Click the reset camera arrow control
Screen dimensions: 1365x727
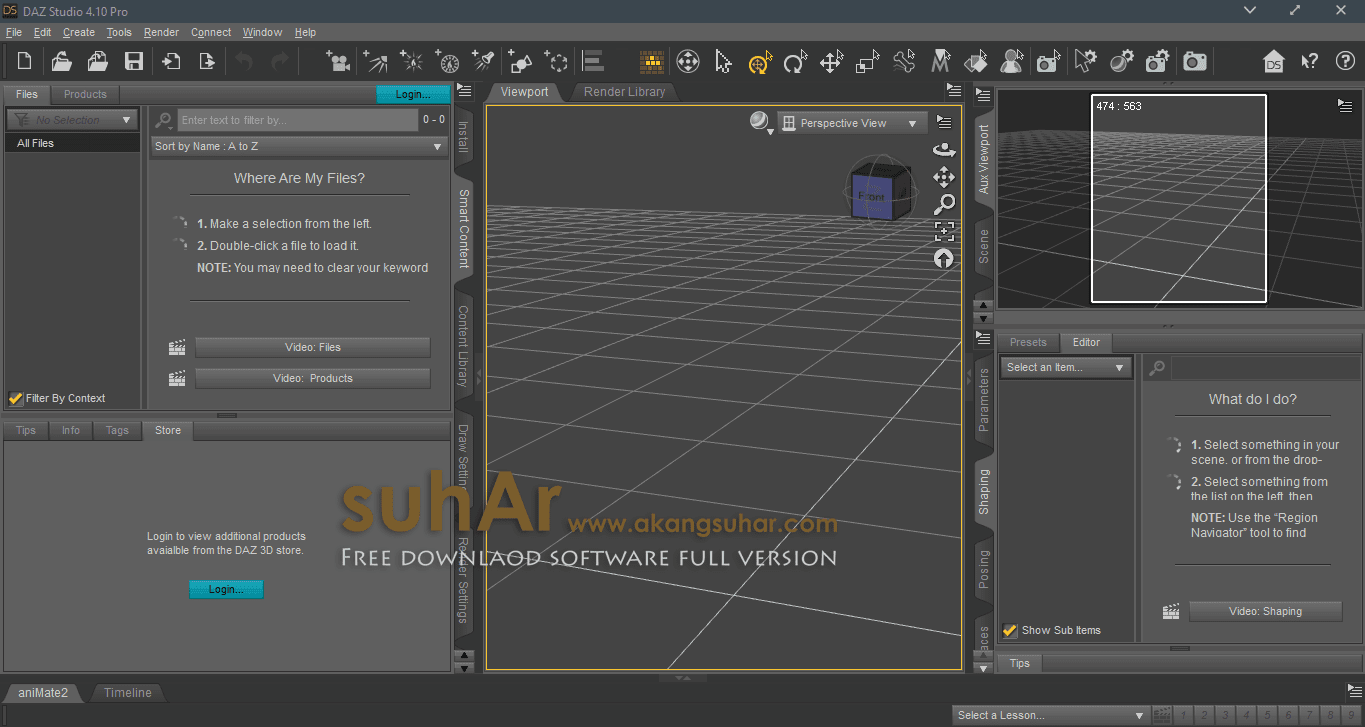click(944, 258)
